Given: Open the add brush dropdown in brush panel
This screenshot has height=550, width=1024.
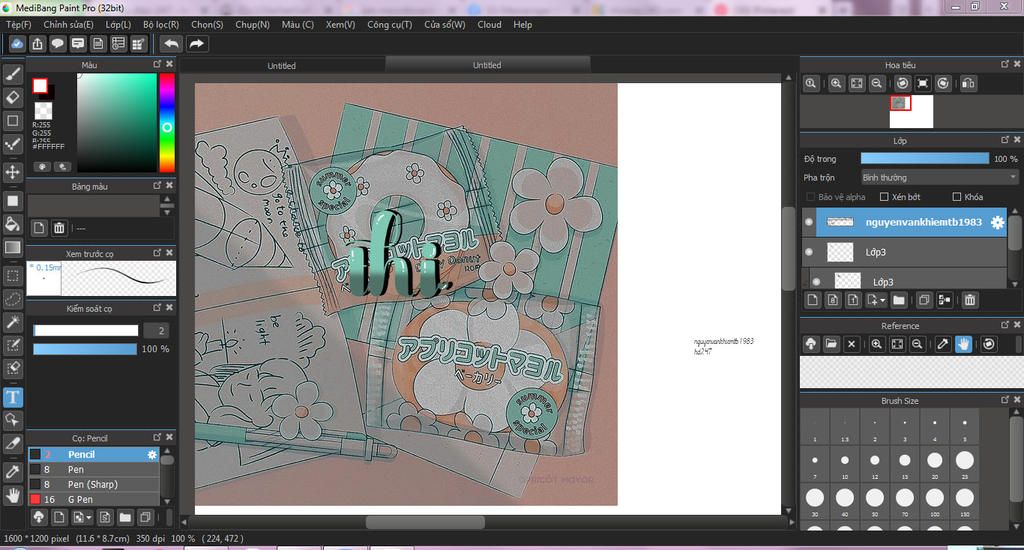Looking at the screenshot, I should click(x=89, y=518).
